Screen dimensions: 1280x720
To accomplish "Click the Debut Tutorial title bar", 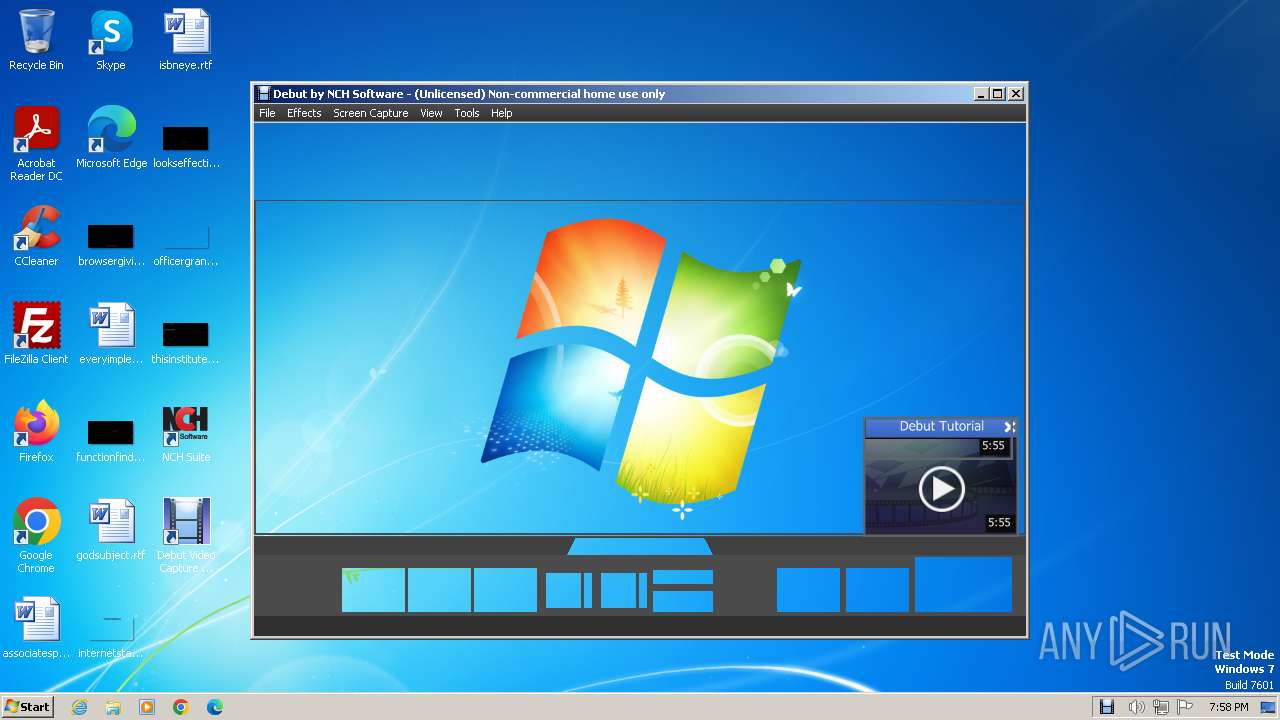I will 941,426.
